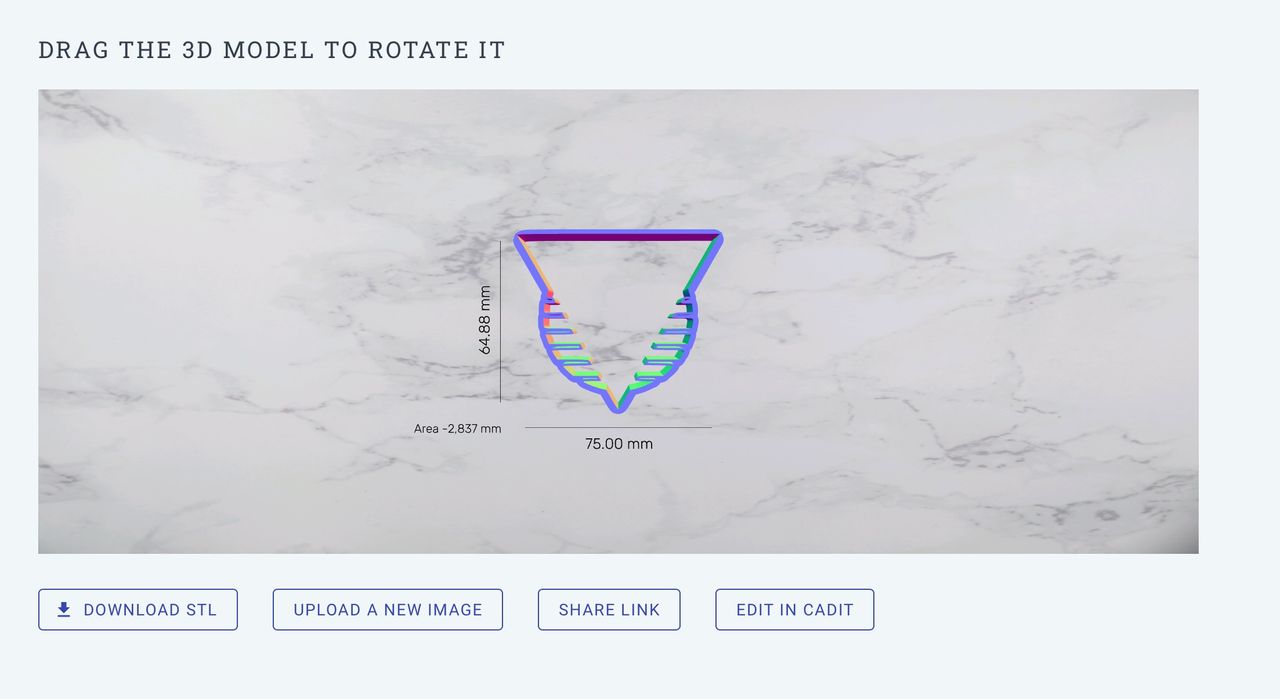Click the top-left corner of the cutter
The height and width of the screenshot is (699, 1280).
coord(521,238)
